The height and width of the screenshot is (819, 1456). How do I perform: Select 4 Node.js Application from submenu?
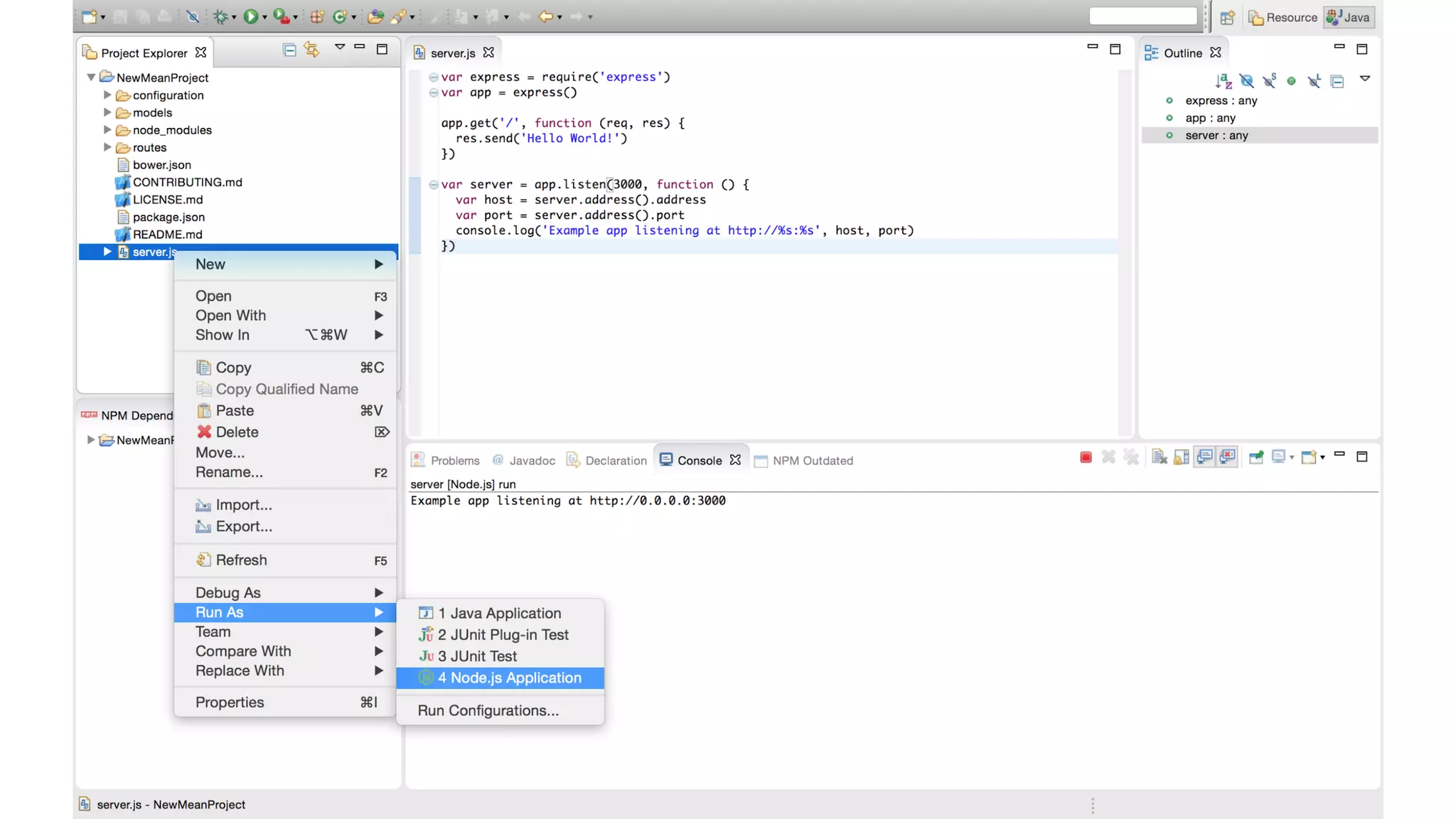point(509,678)
